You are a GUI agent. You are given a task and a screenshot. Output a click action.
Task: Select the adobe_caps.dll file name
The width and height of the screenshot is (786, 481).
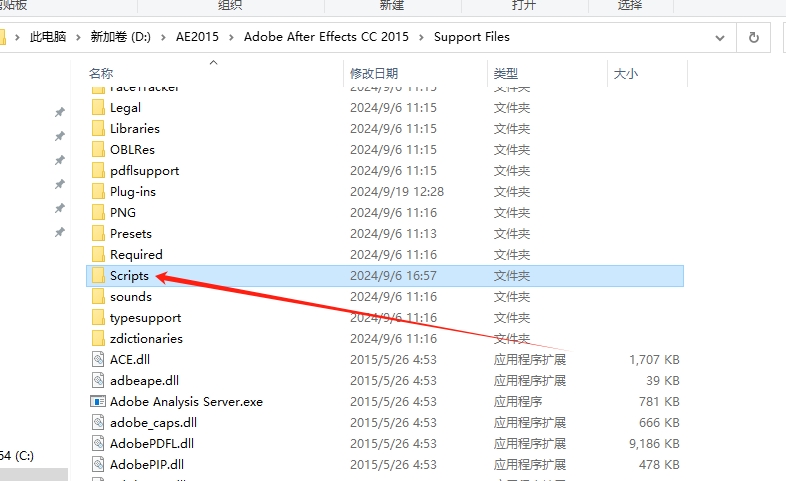pyautogui.click(x=153, y=423)
